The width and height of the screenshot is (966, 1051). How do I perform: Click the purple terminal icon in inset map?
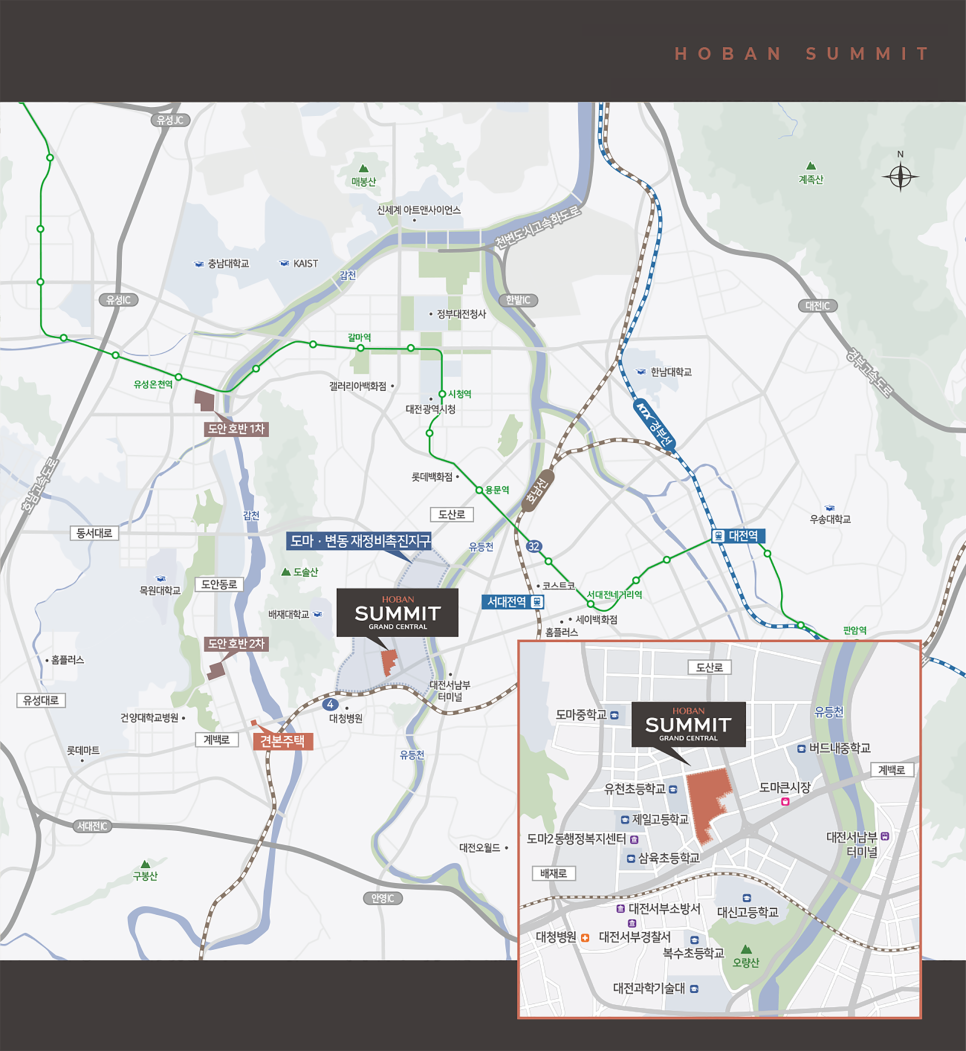click(885, 837)
